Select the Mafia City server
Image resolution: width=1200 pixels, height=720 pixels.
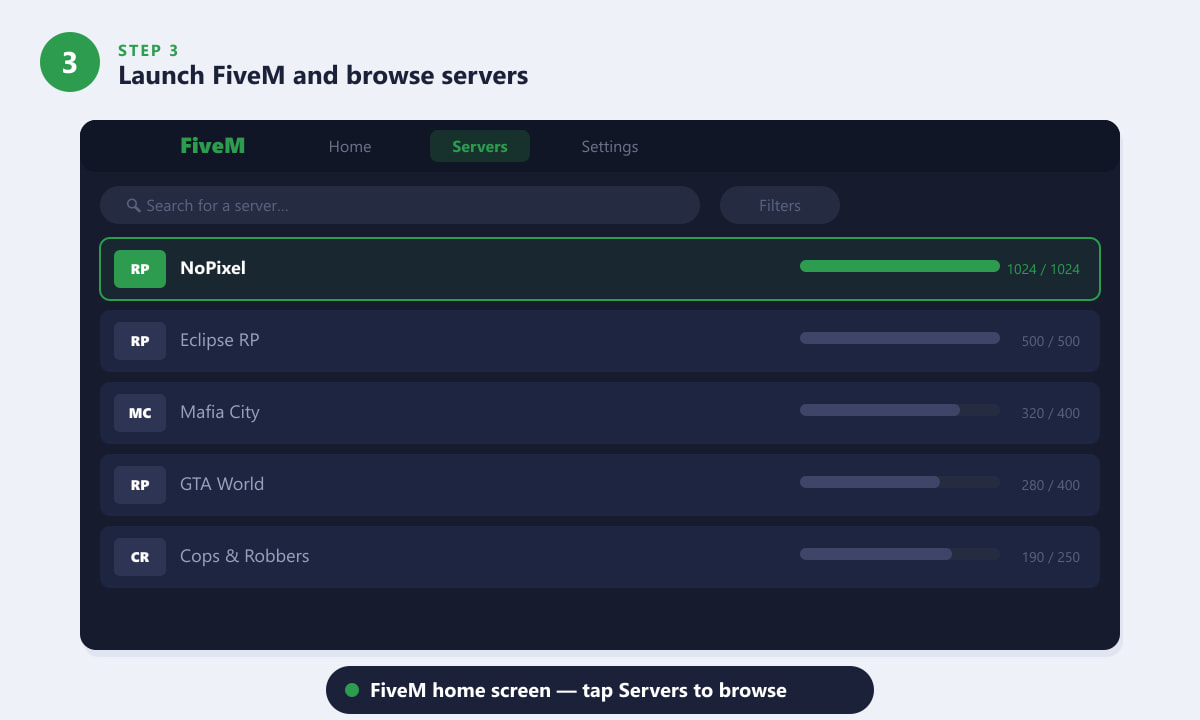tap(600, 413)
